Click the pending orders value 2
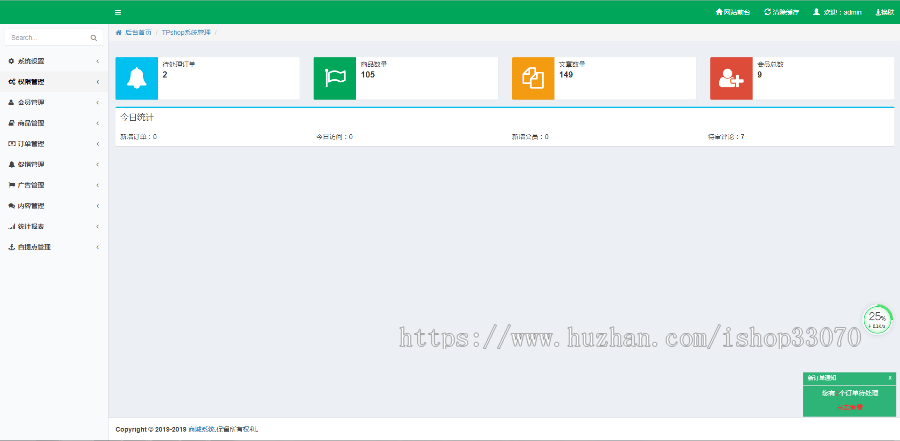Image resolution: width=900 pixels, height=441 pixels. coord(165,75)
